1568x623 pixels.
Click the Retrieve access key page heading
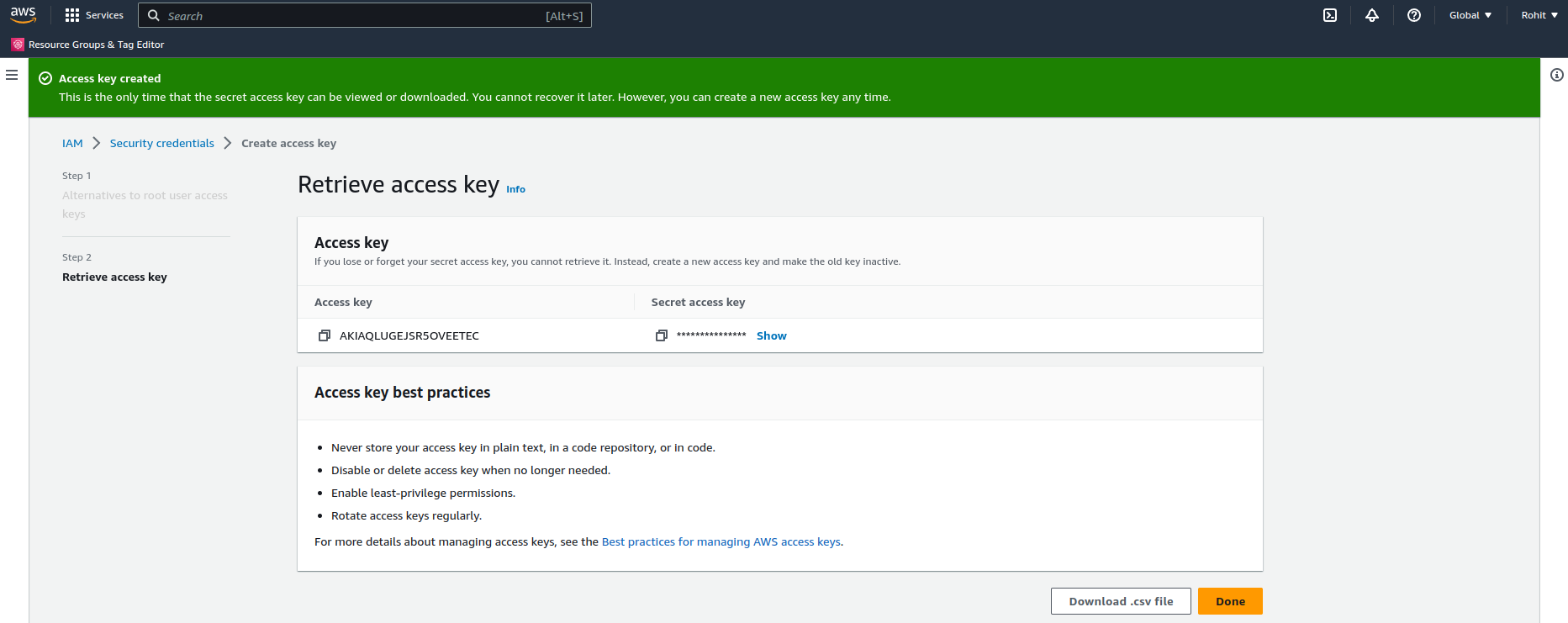coord(399,184)
